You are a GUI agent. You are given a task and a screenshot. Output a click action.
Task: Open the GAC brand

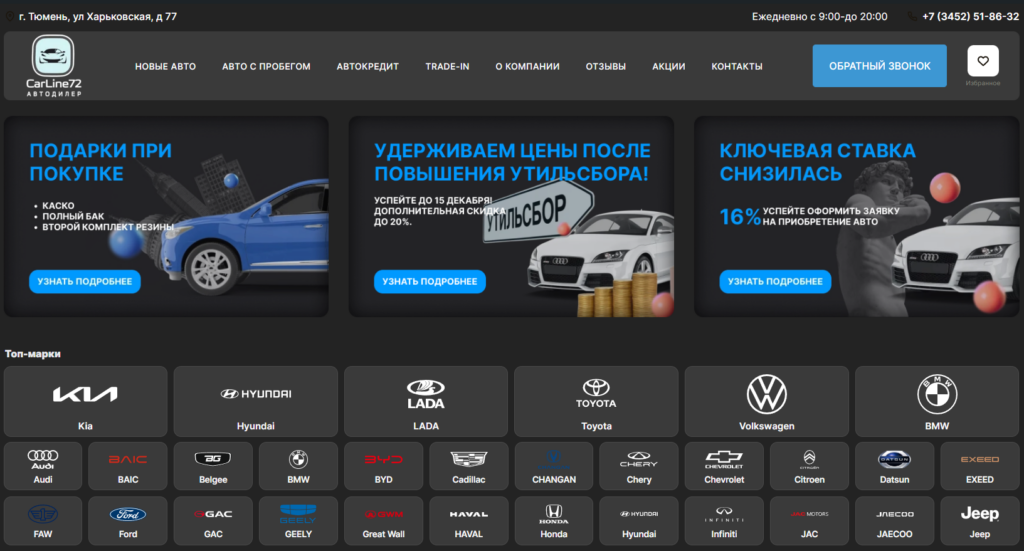(214, 521)
